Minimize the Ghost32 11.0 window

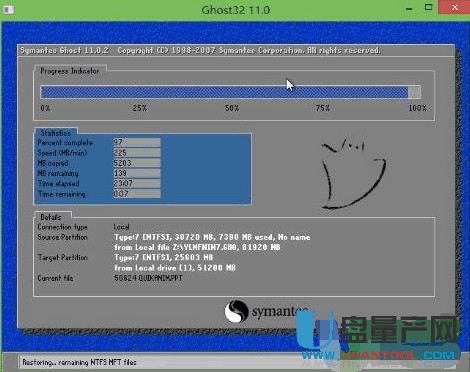[x=409, y=9]
